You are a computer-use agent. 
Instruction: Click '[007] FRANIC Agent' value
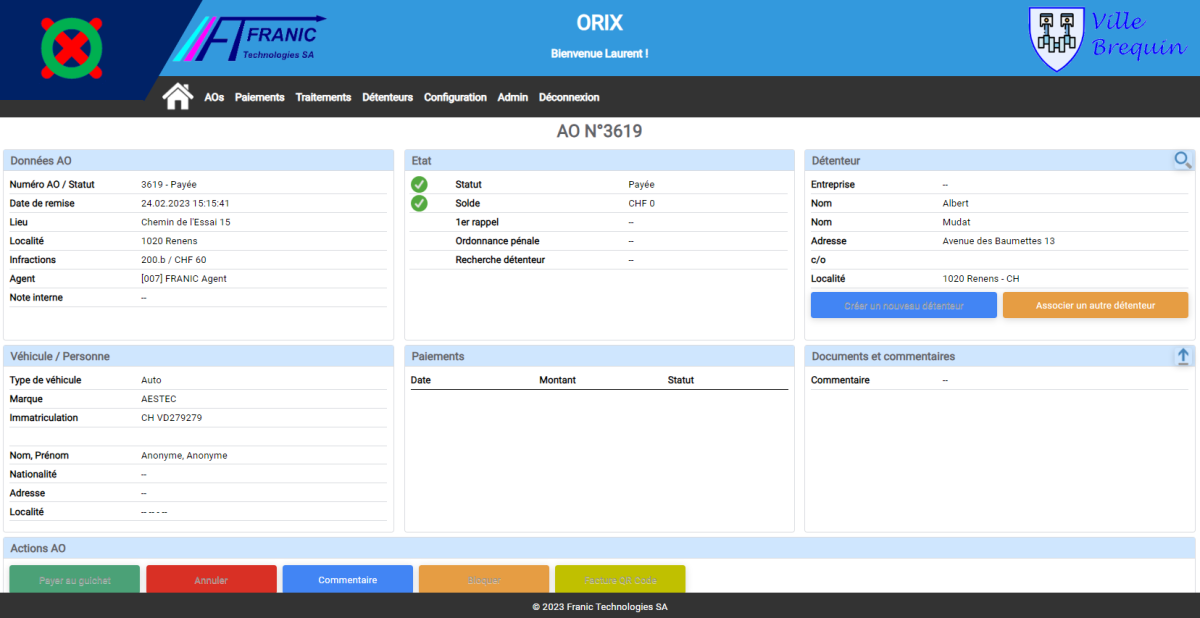click(184, 279)
